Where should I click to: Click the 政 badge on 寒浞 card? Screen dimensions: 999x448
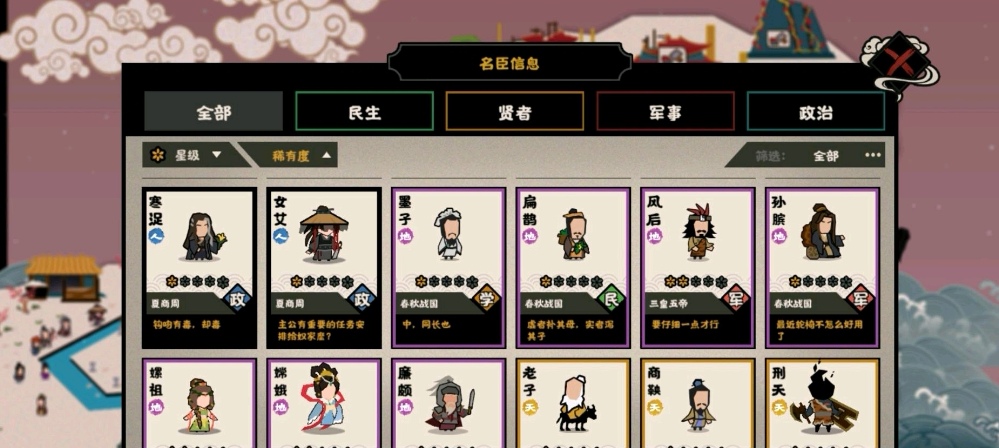pos(238,298)
